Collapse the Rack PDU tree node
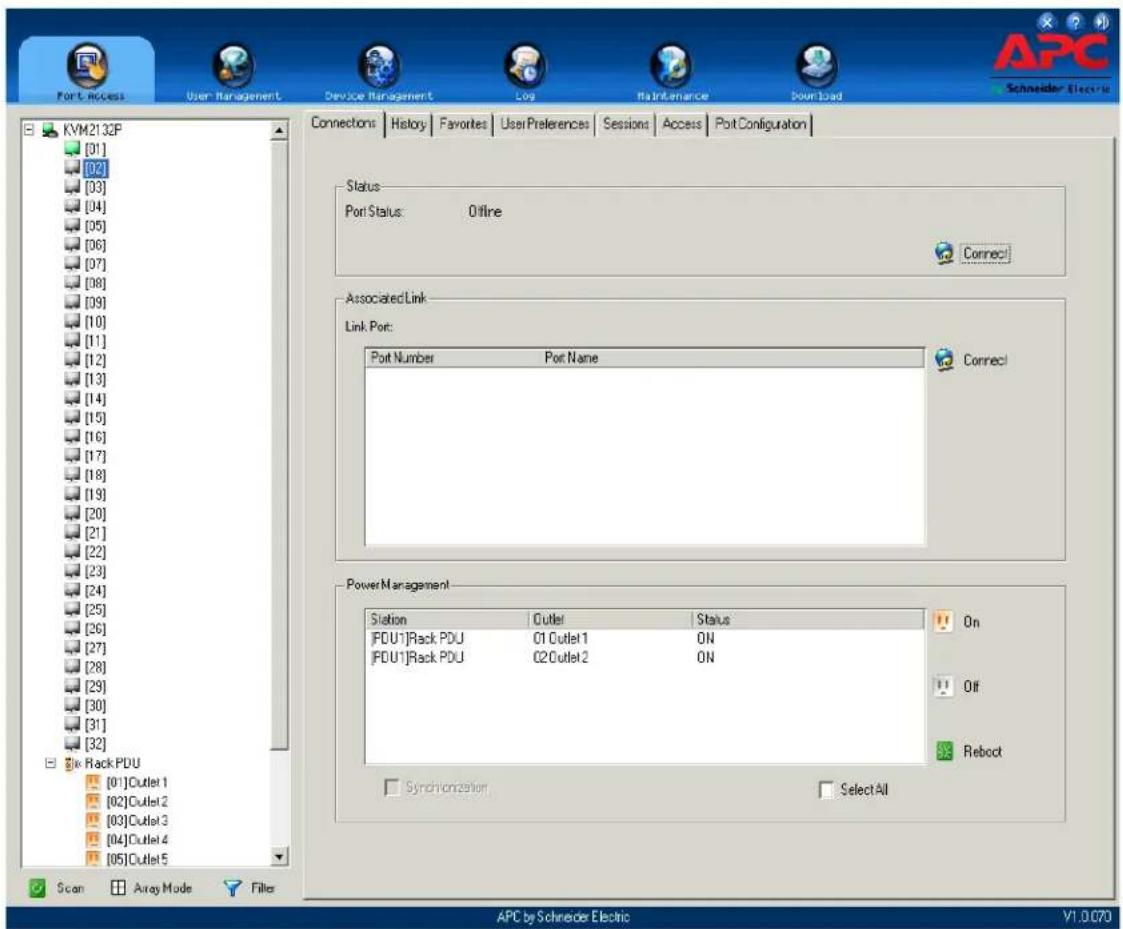Image resolution: width=1123 pixels, height=929 pixels. click(50, 764)
